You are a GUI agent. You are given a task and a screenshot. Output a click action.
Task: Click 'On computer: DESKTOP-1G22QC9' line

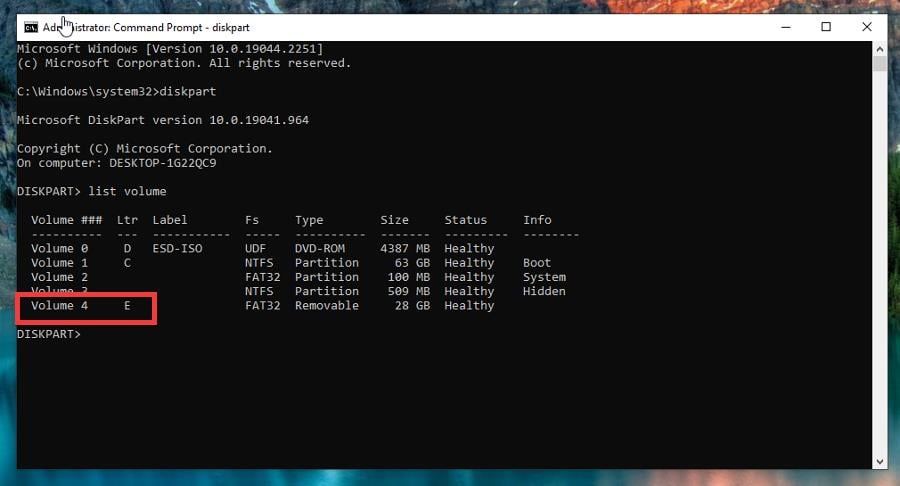[x=117, y=163]
